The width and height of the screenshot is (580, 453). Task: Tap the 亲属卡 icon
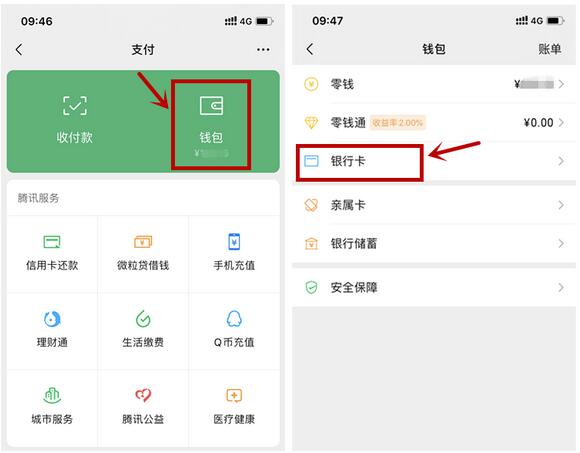pos(311,205)
